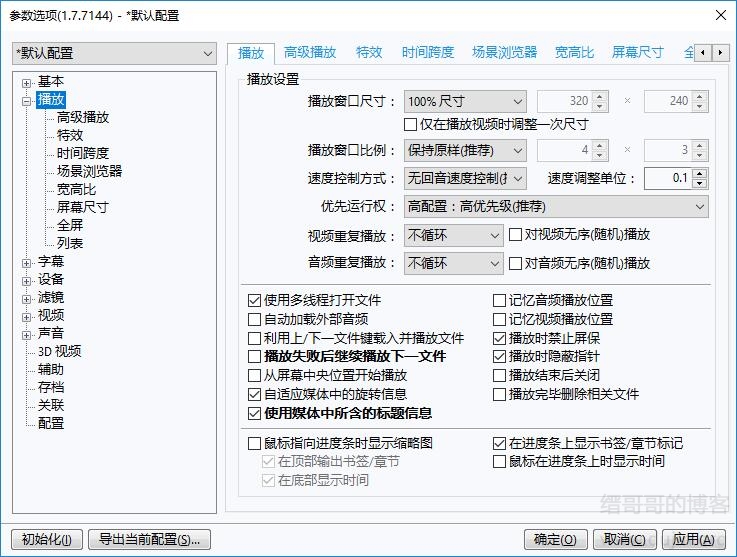Check 播放完毕删除相关文件
The height and width of the screenshot is (557, 737).
tap(499, 394)
